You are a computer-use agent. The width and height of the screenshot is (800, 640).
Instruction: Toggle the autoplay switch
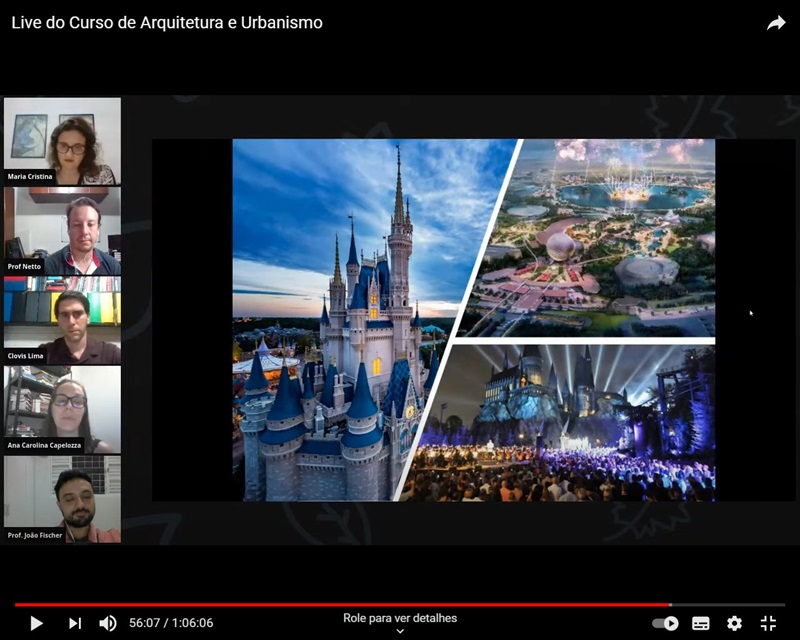point(665,623)
